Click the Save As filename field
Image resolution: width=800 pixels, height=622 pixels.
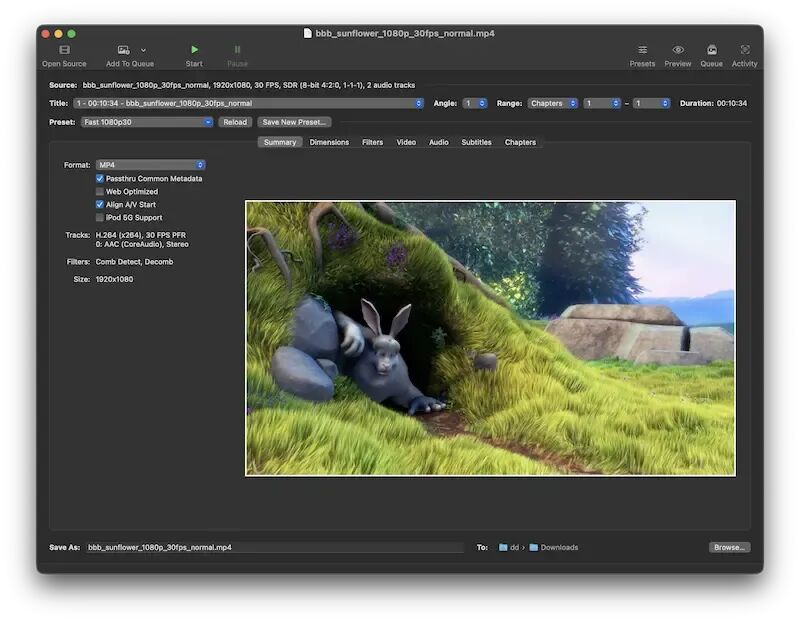pyautogui.click(x=274, y=548)
